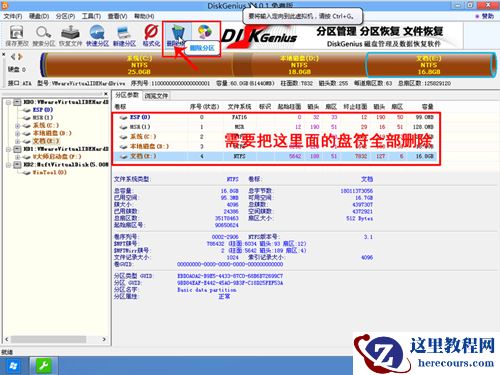
Task: Select 系统(C:) segment in the disk bar
Action: tap(139, 65)
